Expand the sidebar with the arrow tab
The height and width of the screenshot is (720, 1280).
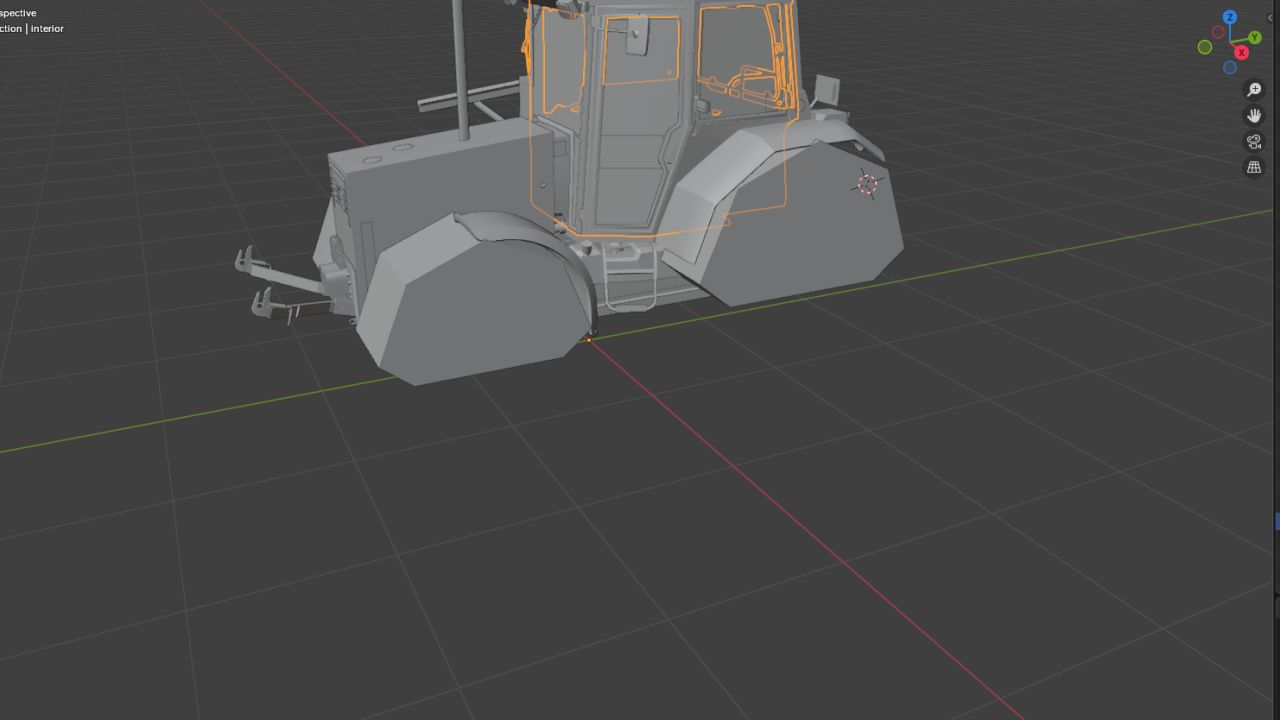[1271, 17]
